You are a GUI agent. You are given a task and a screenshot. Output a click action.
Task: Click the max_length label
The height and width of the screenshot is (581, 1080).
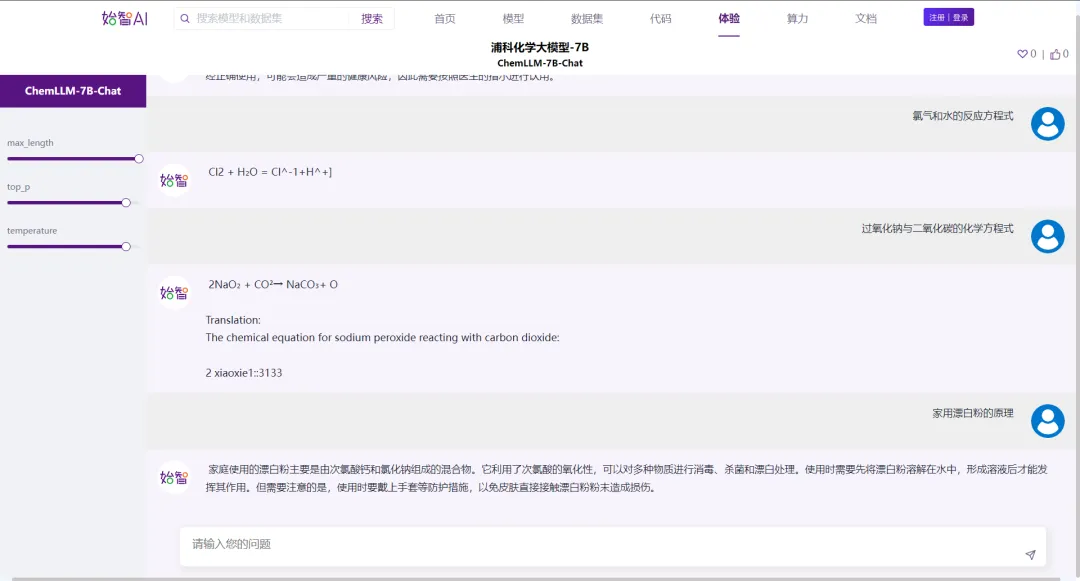point(30,142)
